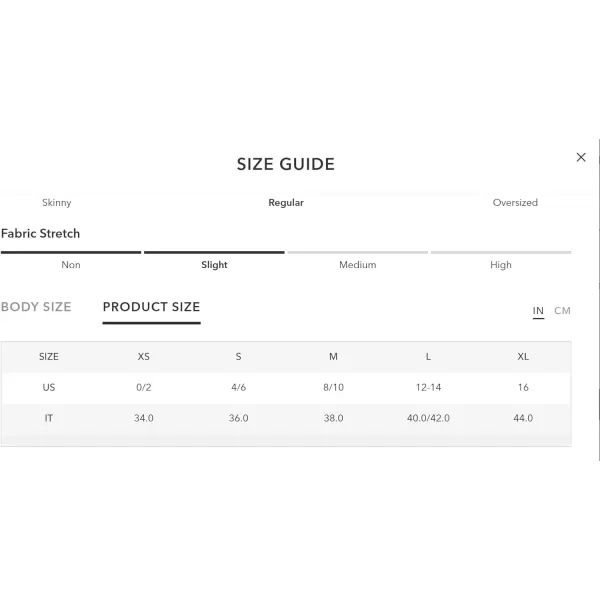Click the US size row label

[49, 387]
